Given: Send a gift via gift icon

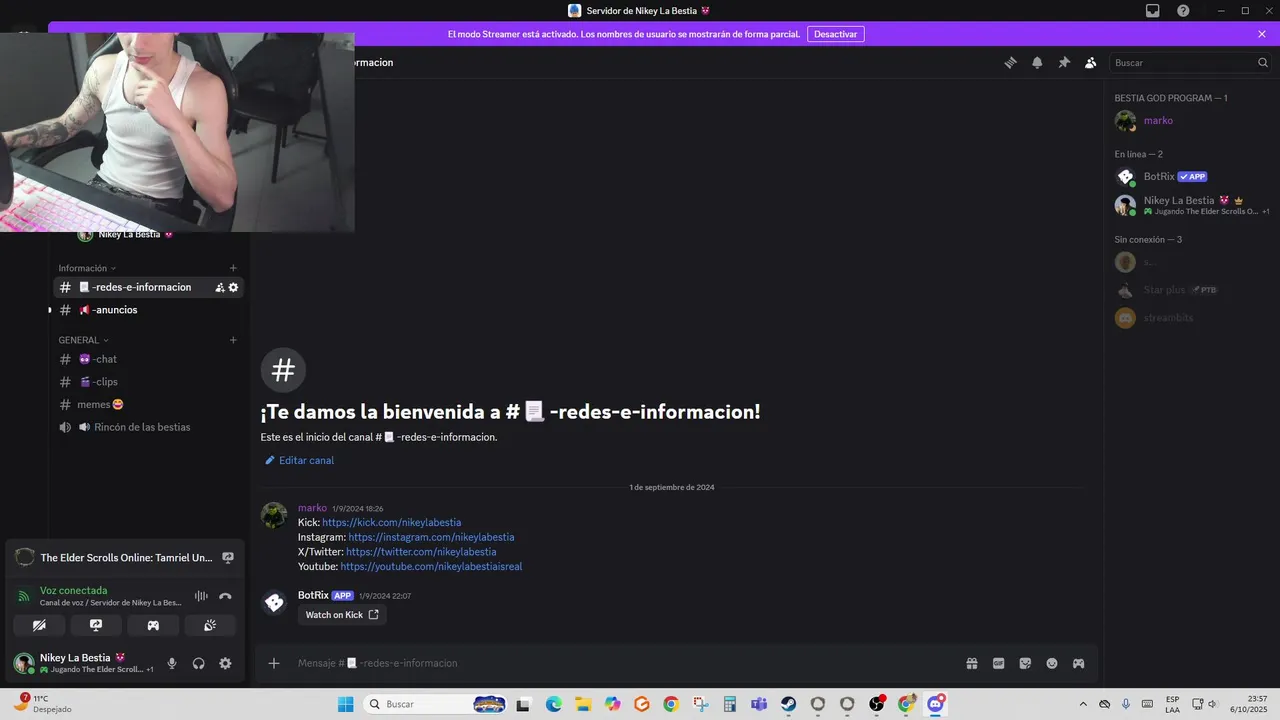Looking at the screenshot, I should click(971, 663).
